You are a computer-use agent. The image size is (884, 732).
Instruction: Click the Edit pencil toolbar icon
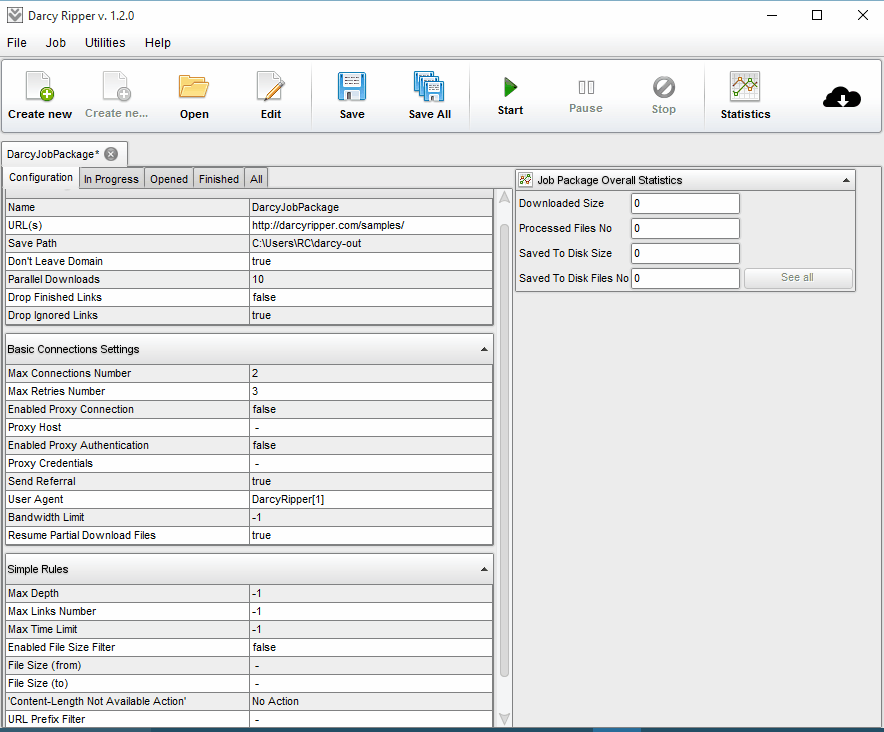point(271,86)
